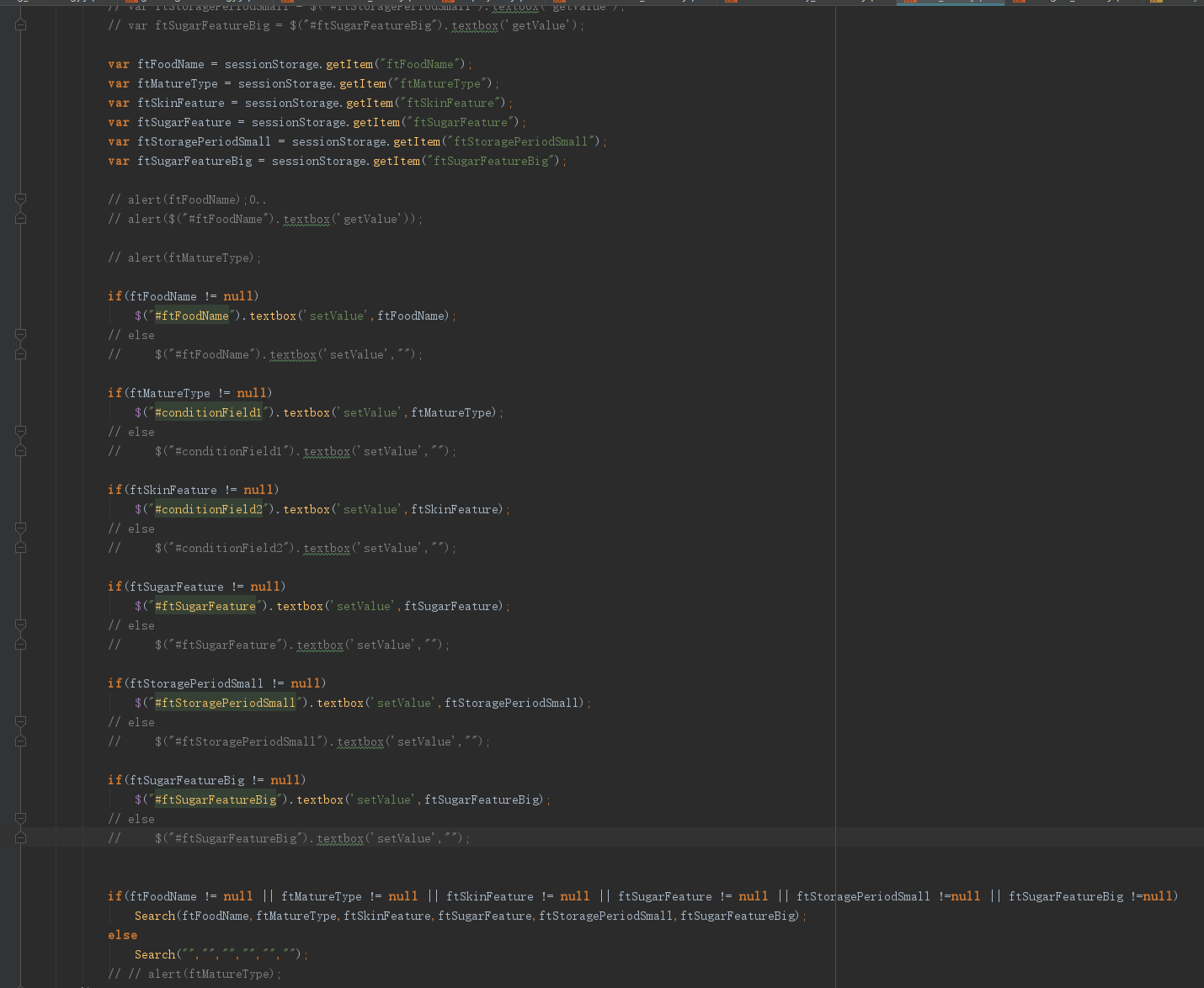Click the highlighted "#ftFoodName" selector string
Screen dimensions: 1204x988
click(191, 316)
